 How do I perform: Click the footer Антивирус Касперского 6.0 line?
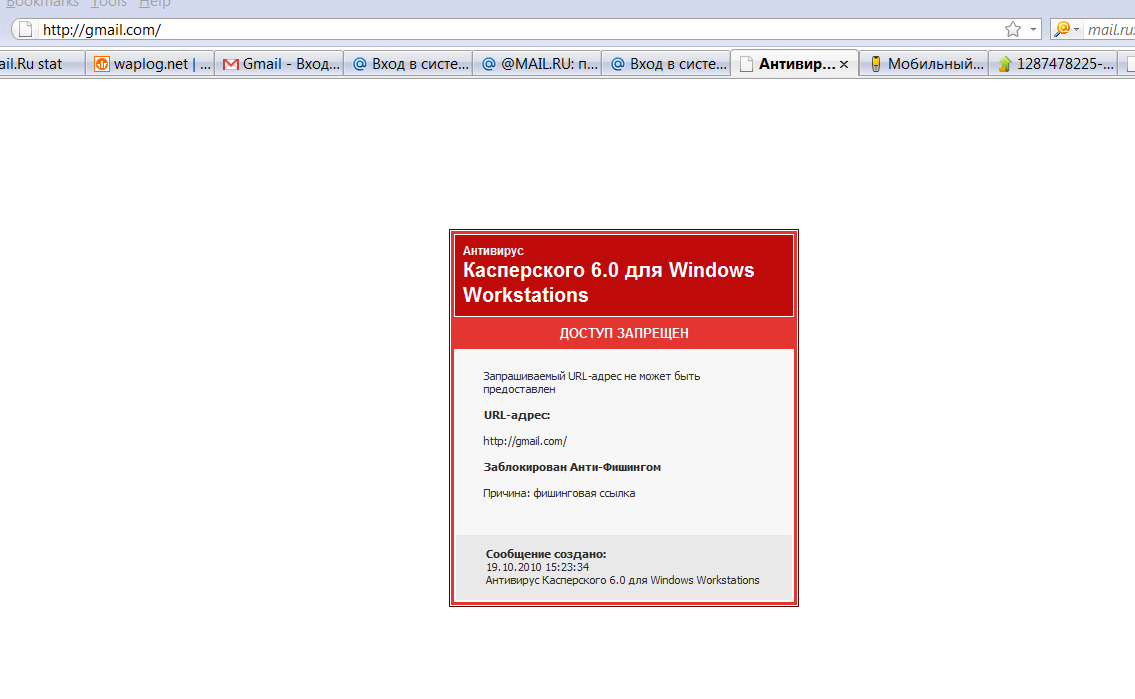tap(623, 580)
